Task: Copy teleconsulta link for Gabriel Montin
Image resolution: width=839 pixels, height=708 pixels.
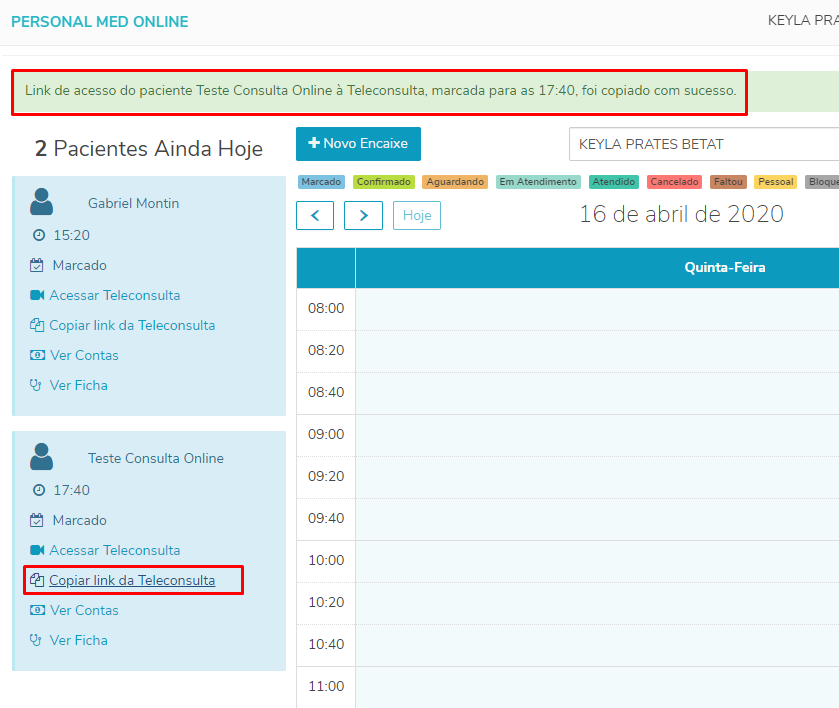Action: [x=132, y=325]
